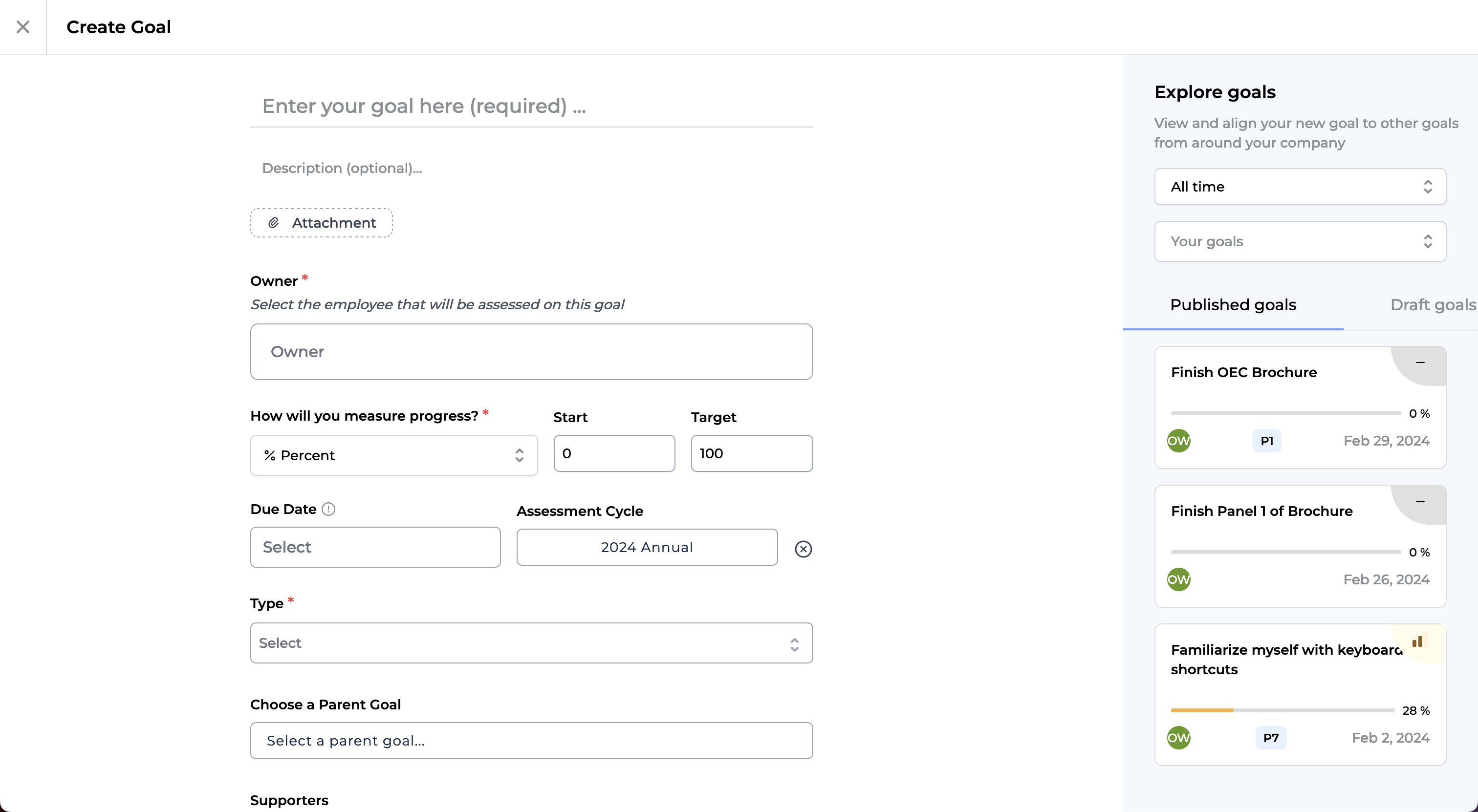Click the Select a parent goal field
Screen dimensions: 1478x812
[531, 741]
